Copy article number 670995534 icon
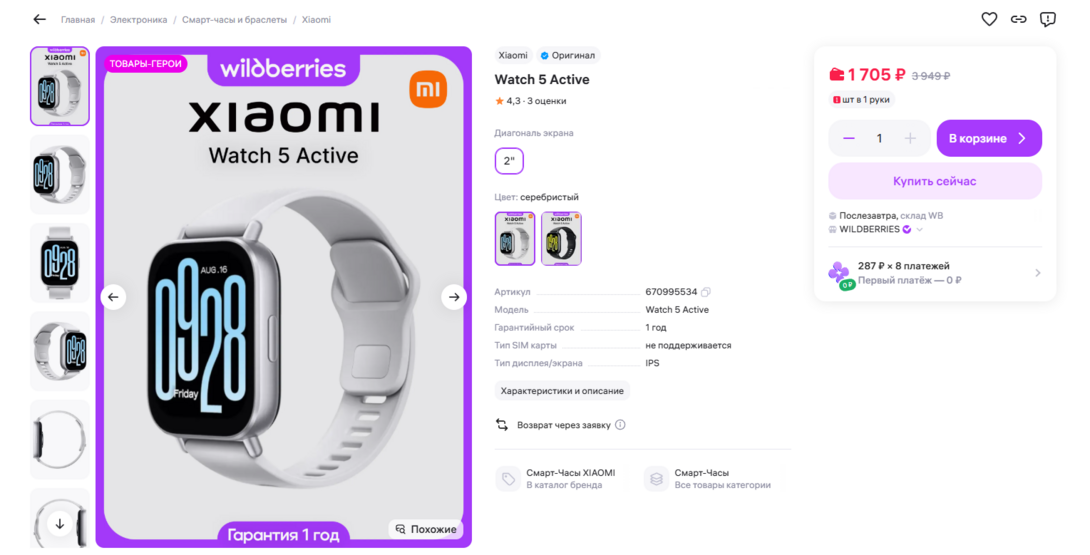This screenshot has width=1090, height=555. pyautogui.click(x=706, y=292)
